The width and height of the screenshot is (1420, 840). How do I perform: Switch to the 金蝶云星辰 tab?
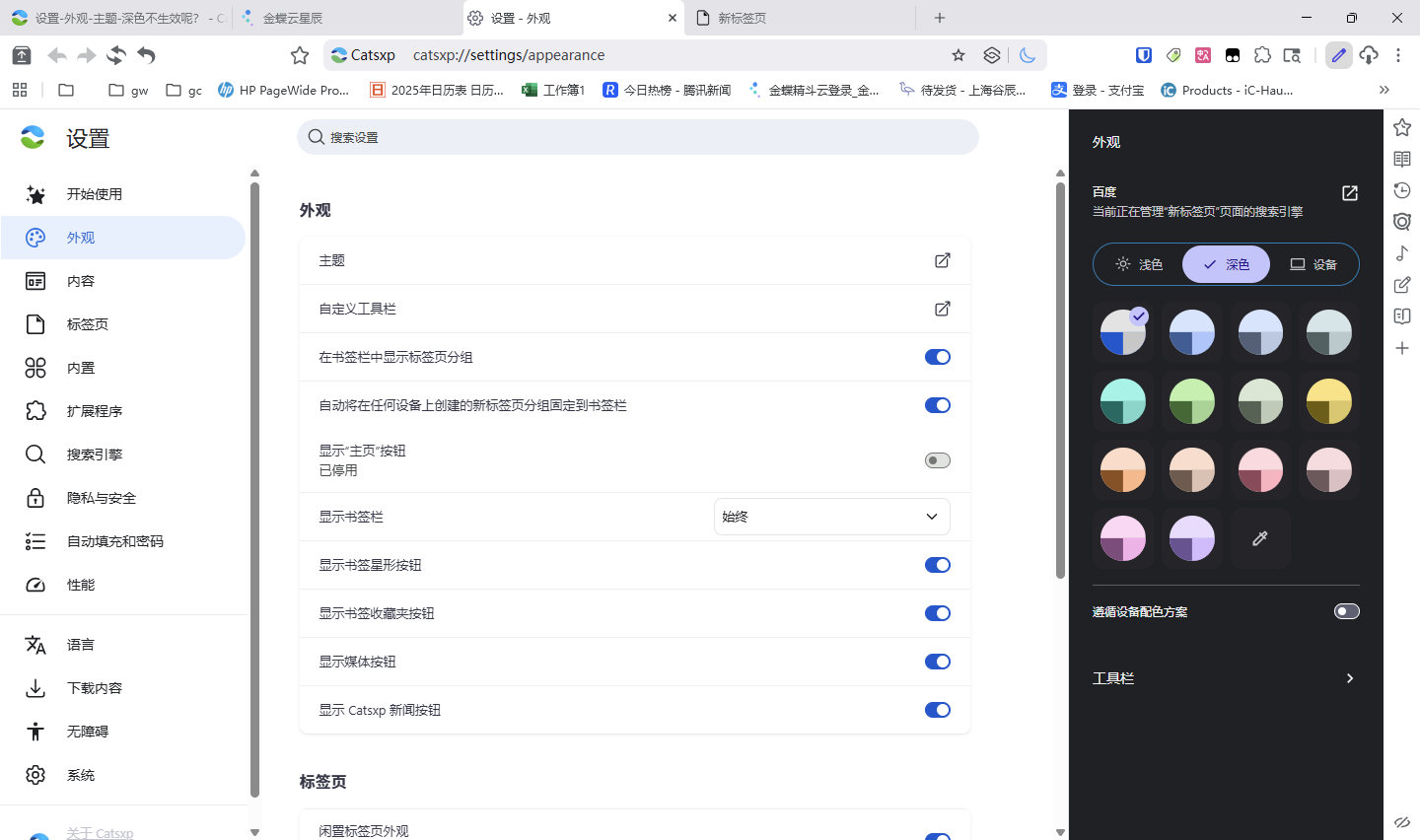tap(345, 18)
